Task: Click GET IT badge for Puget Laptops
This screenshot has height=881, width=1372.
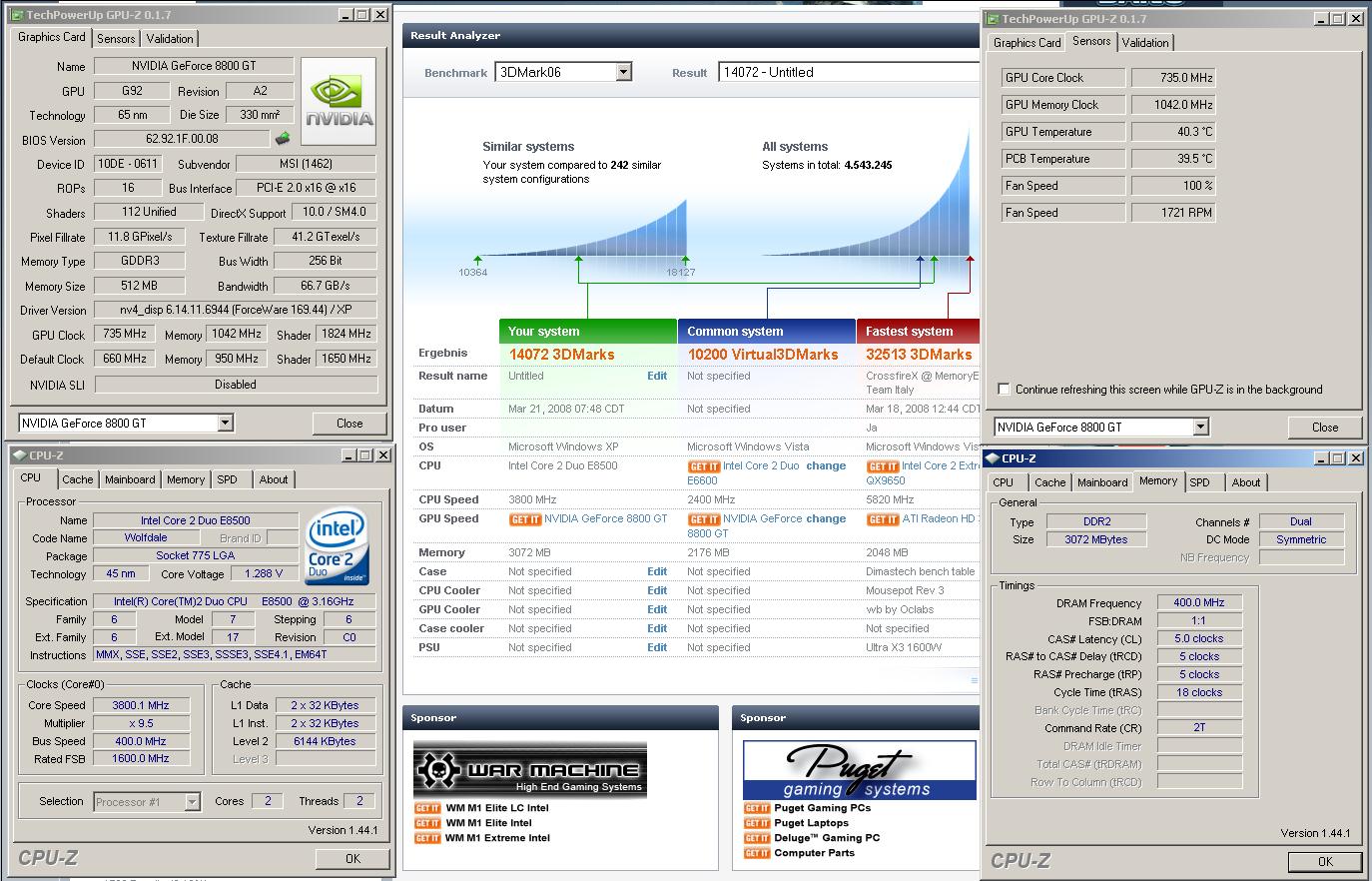Action: (757, 823)
